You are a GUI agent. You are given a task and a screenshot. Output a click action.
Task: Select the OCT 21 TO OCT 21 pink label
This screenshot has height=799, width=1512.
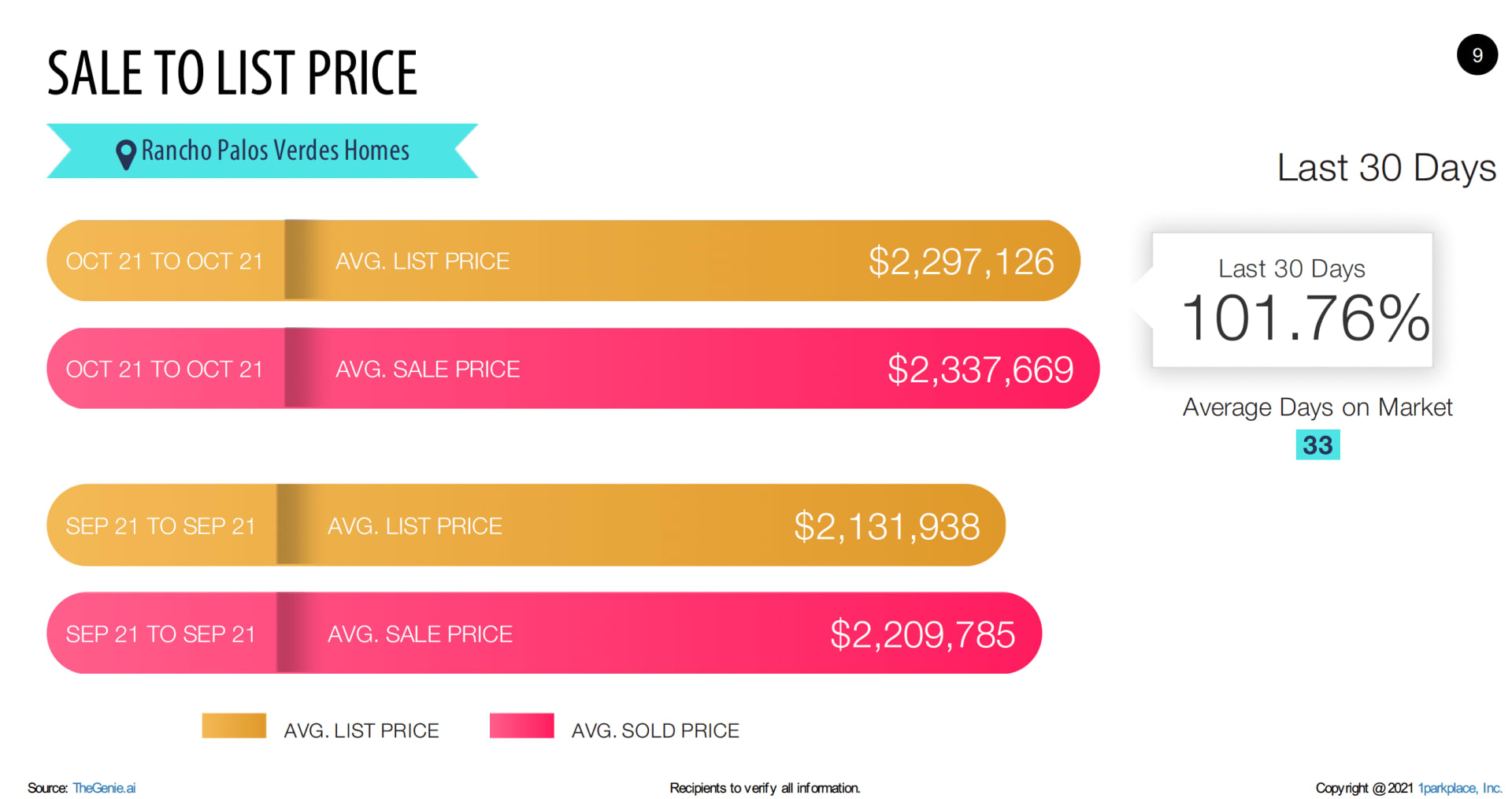[165, 370]
